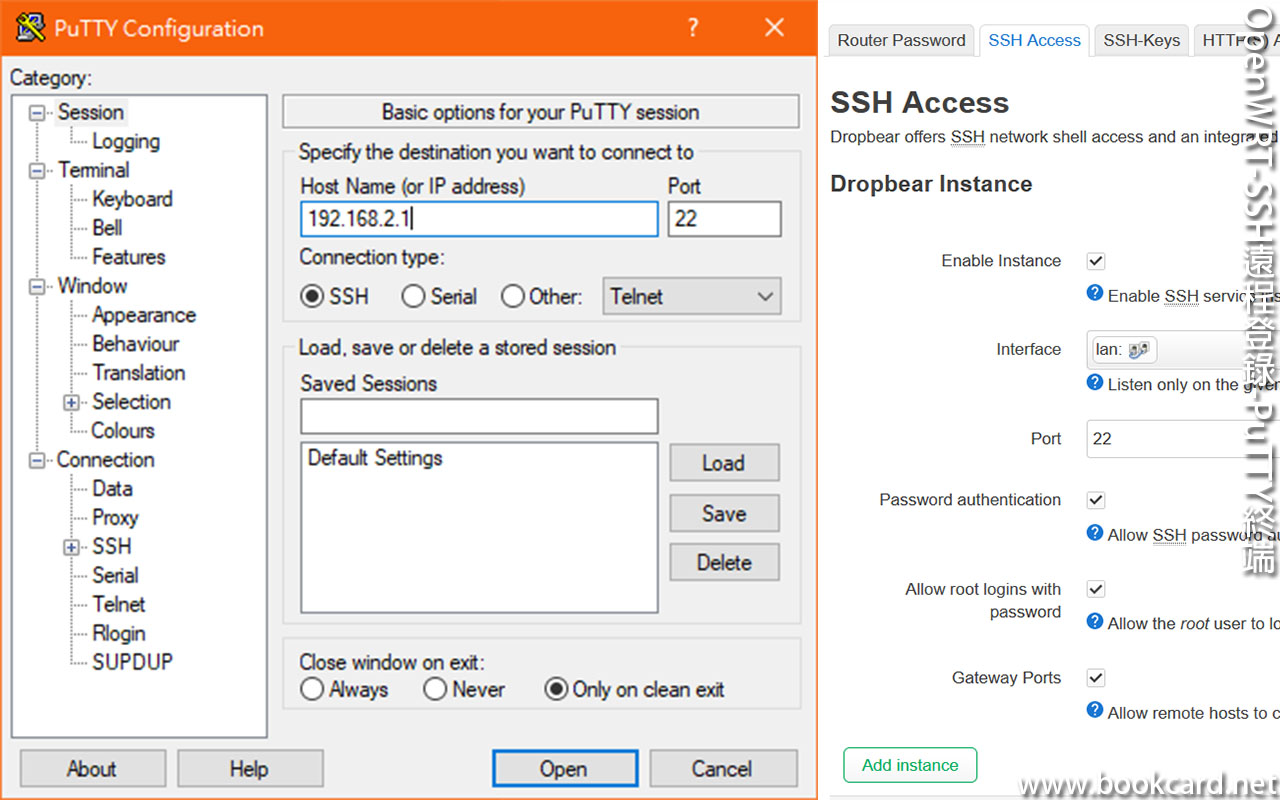Click help icon beside Allow the root user

(1095, 622)
